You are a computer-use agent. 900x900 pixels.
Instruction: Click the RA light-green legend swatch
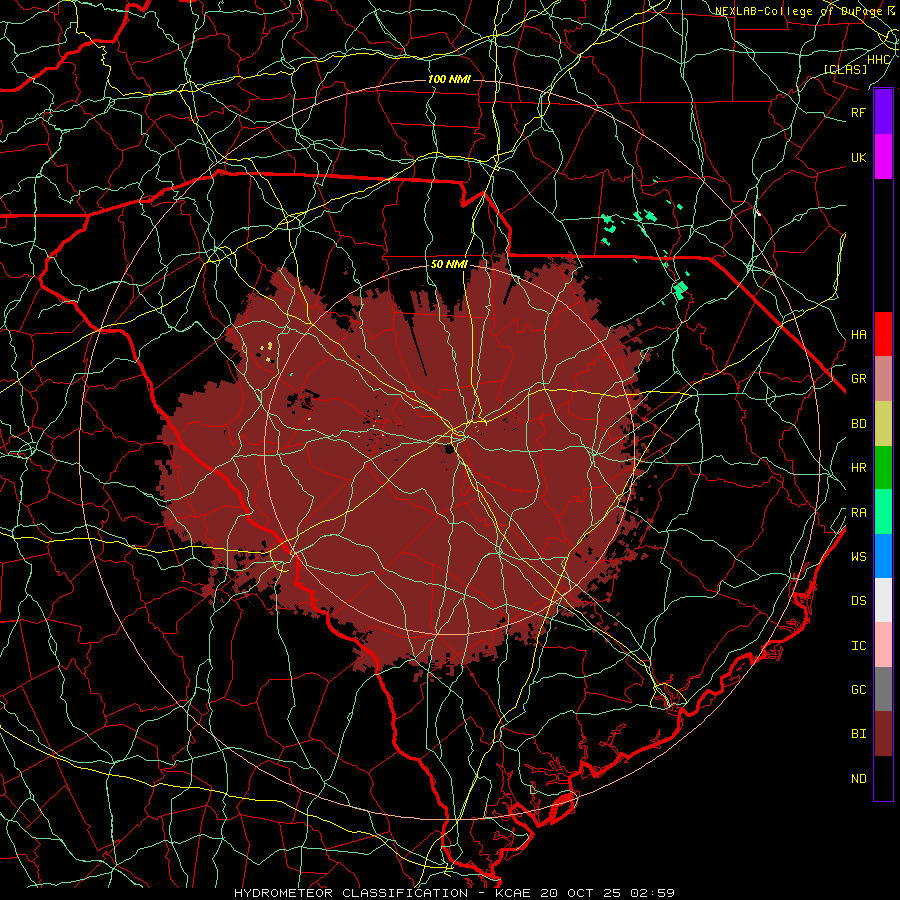pyautogui.click(x=883, y=512)
